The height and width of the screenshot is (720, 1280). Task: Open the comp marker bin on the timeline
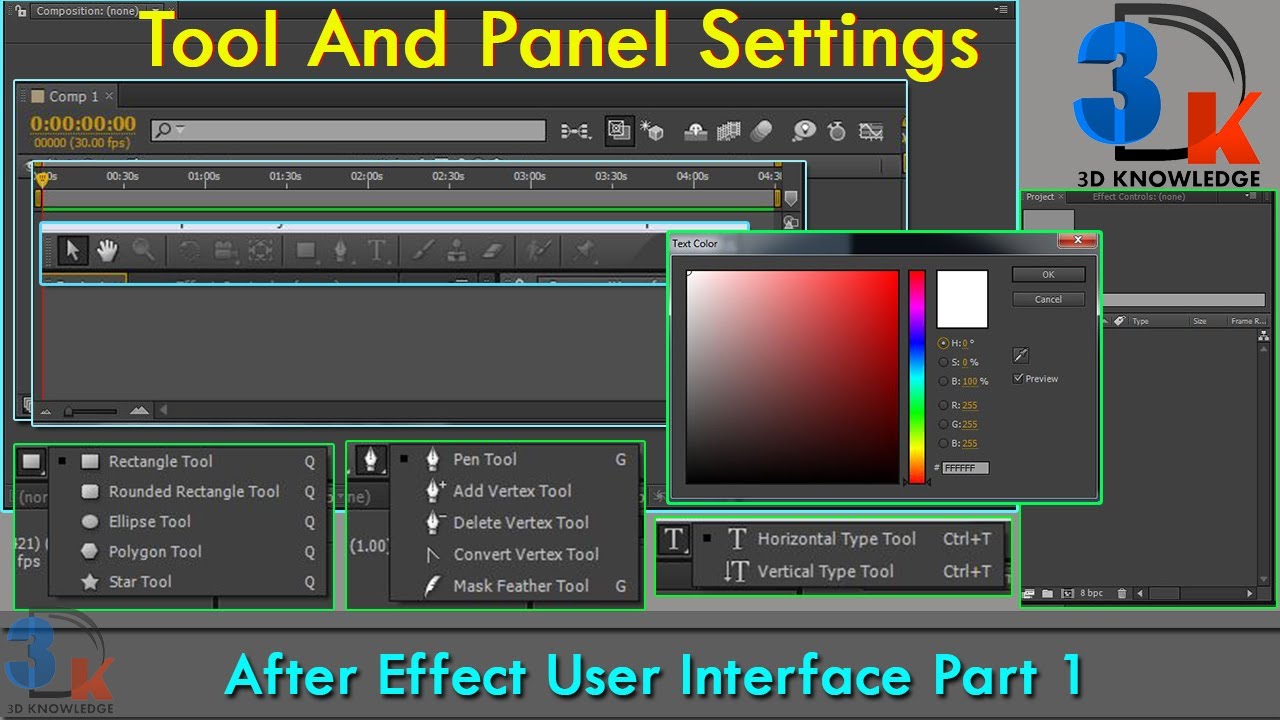(791, 198)
